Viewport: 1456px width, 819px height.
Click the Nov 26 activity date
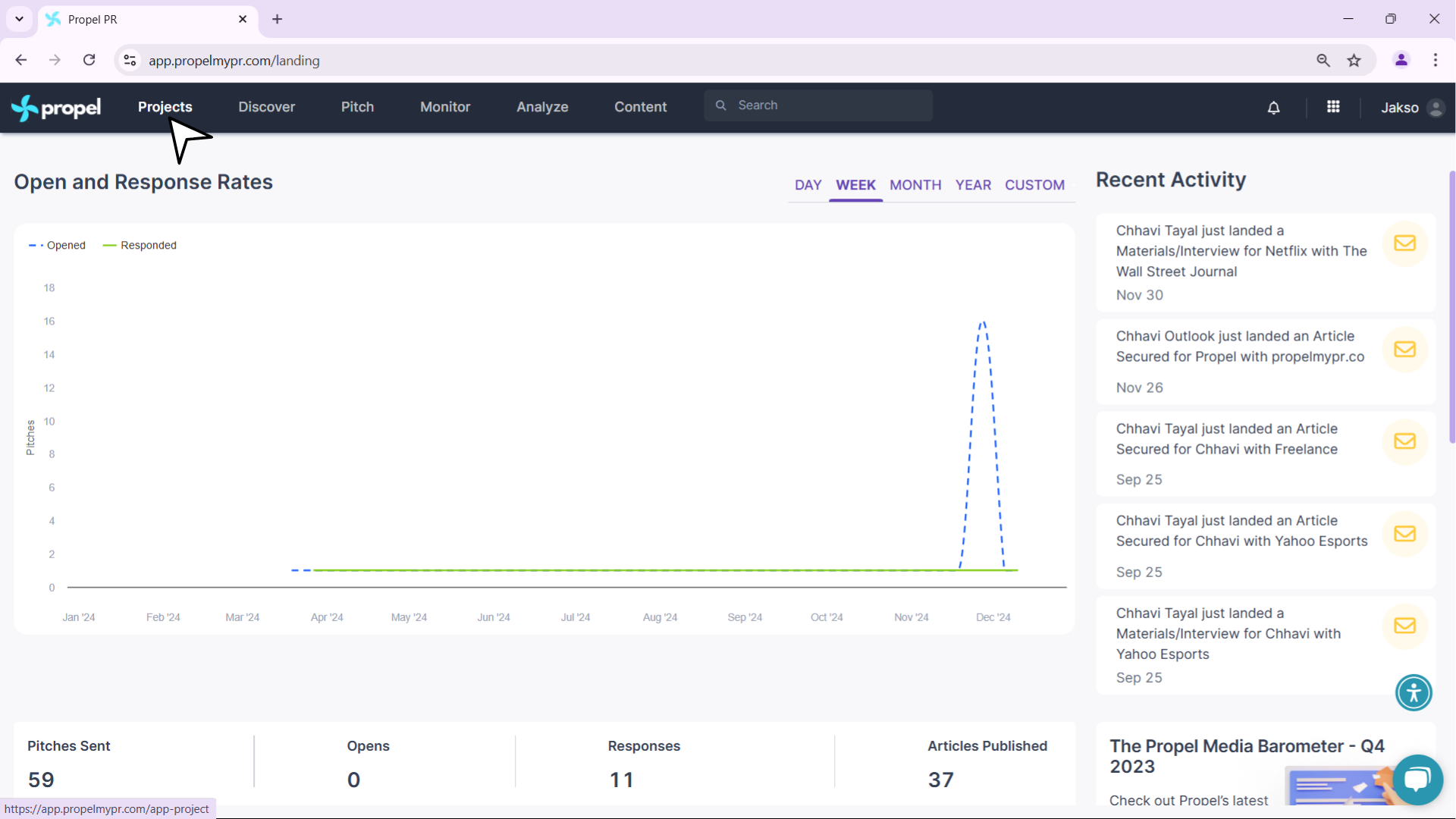(x=1139, y=388)
